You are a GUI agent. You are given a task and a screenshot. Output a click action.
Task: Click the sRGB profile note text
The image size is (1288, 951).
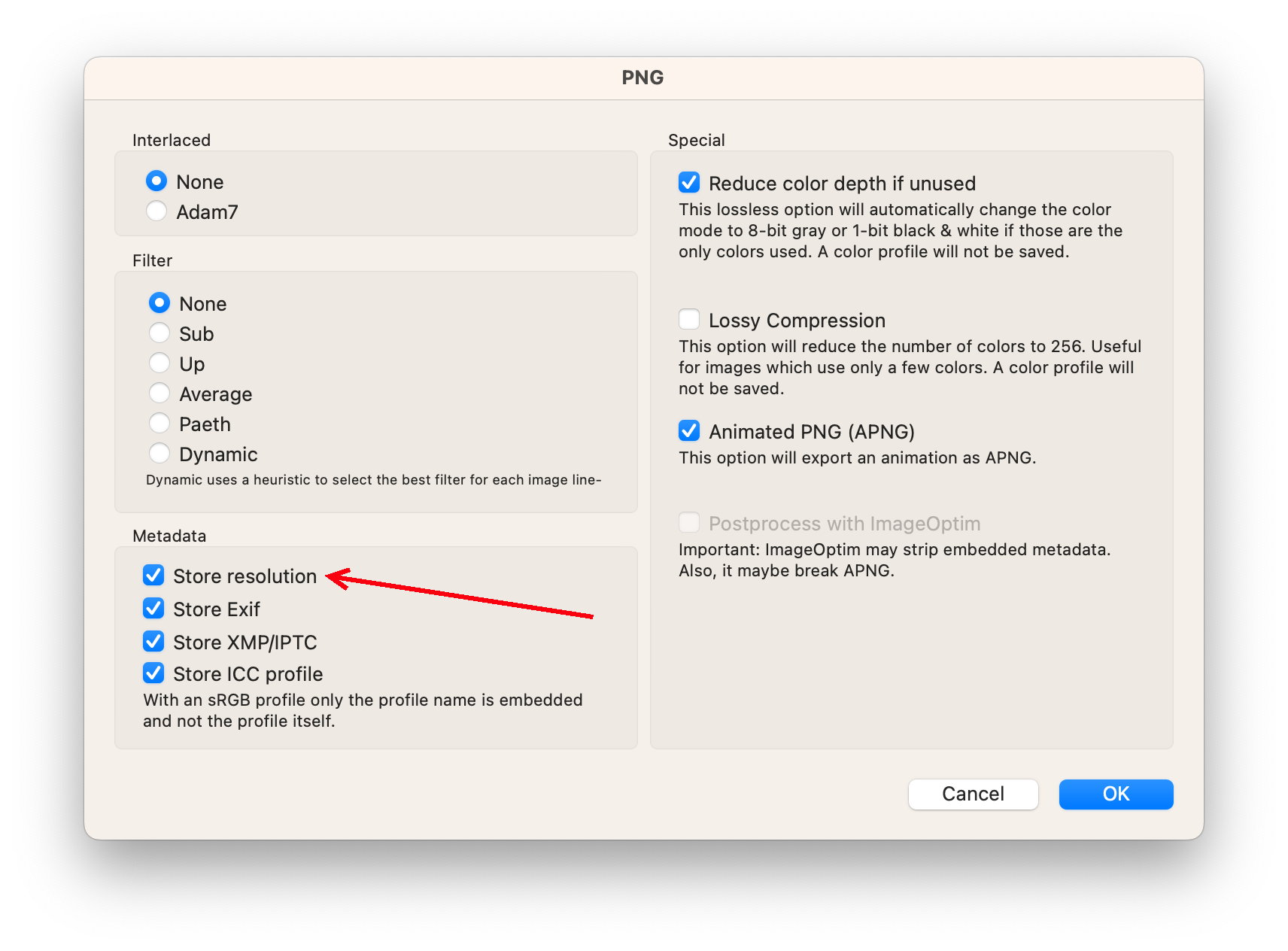tap(363, 710)
